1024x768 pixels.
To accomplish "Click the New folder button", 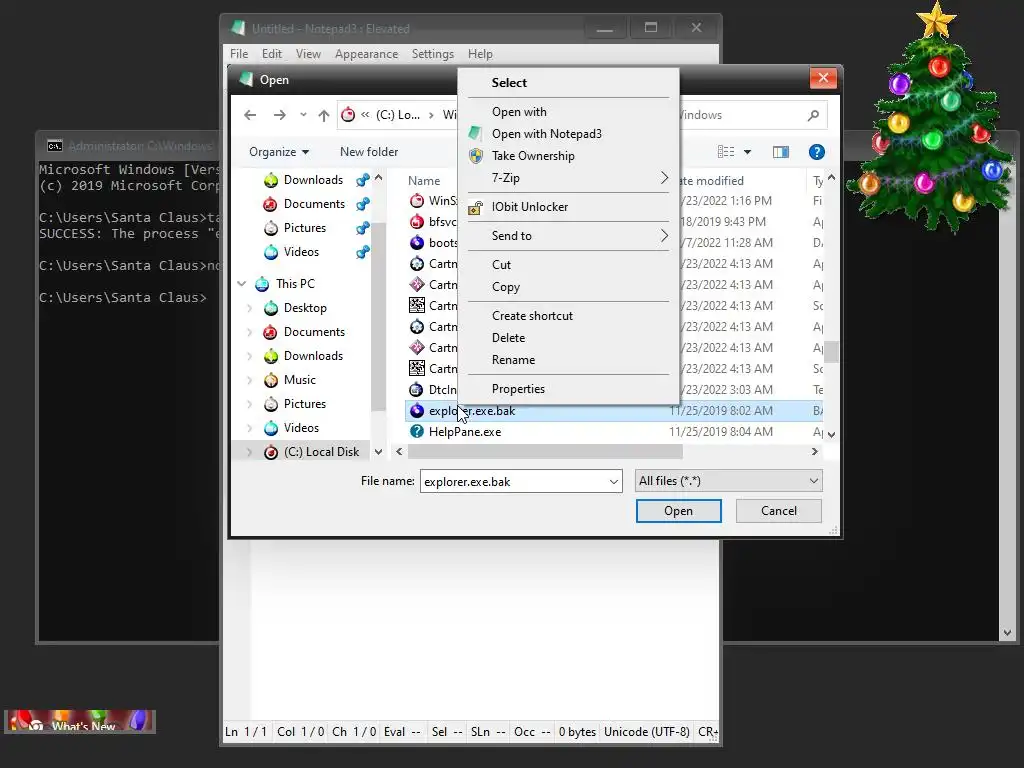I will pos(369,152).
